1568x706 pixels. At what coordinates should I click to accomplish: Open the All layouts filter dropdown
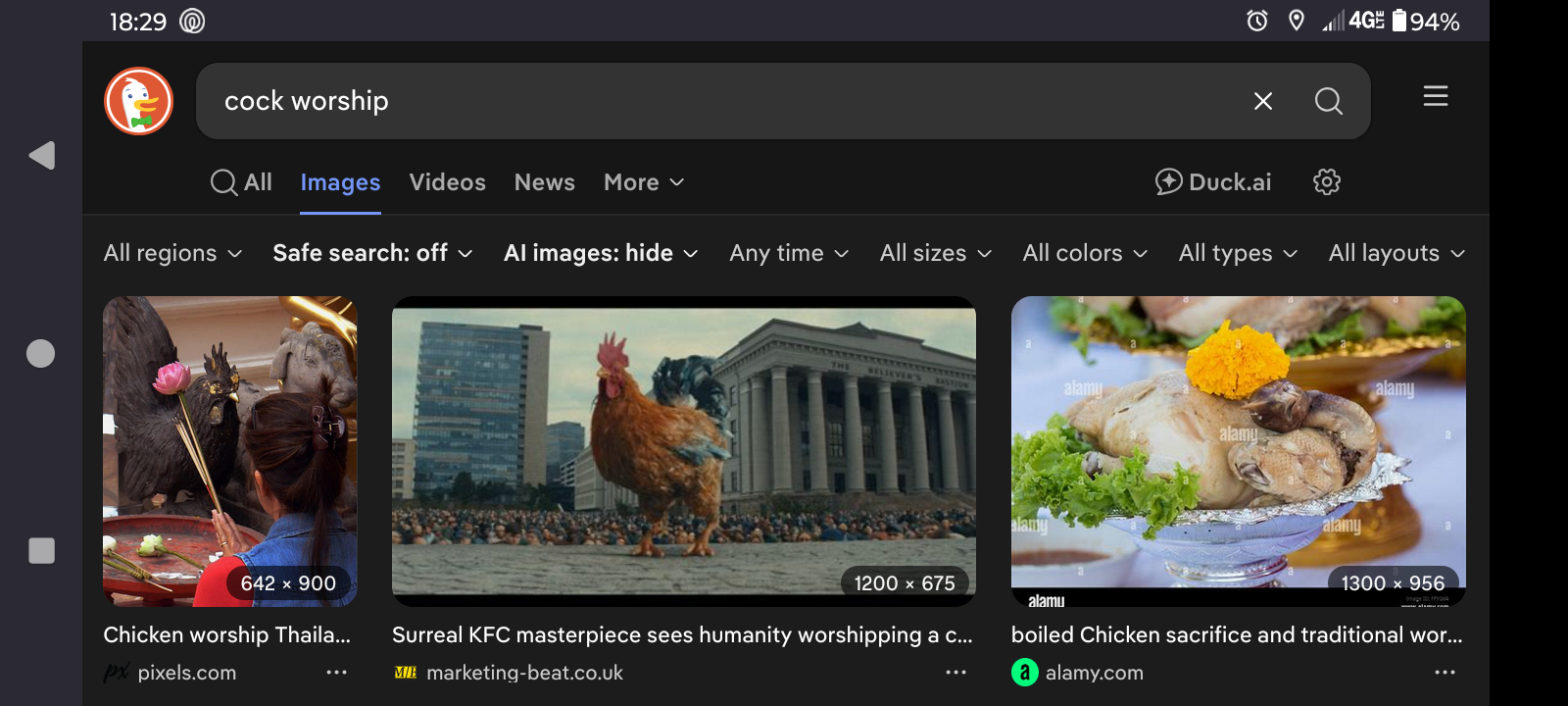tap(1397, 253)
